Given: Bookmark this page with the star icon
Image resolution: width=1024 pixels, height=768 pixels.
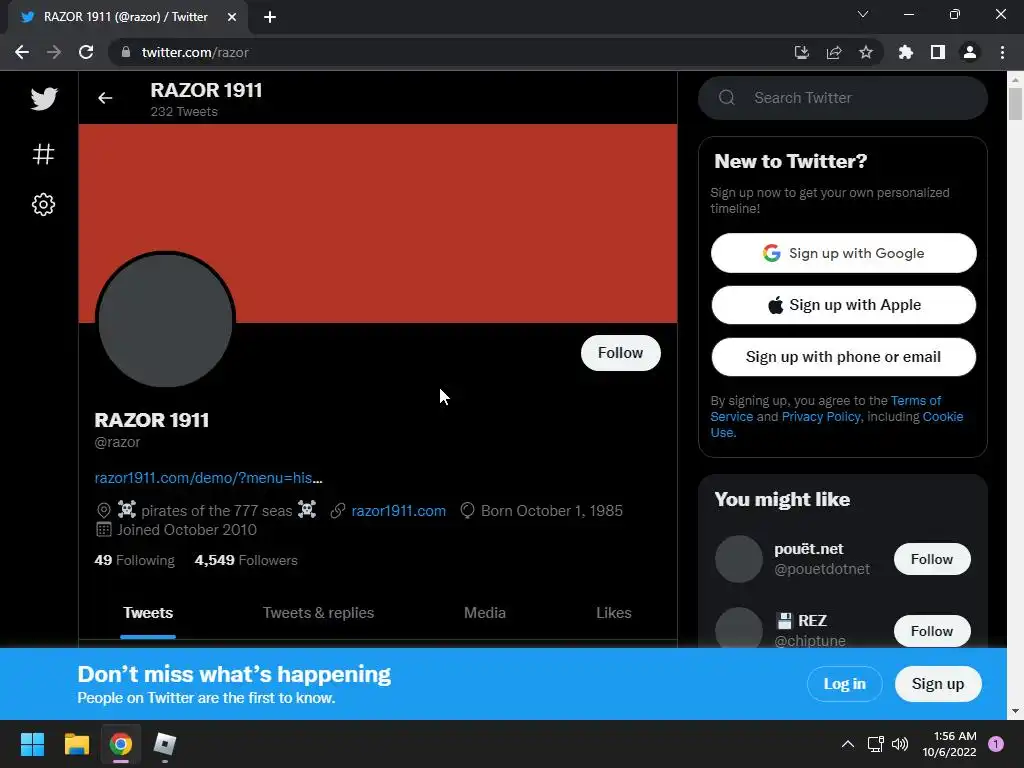Looking at the screenshot, I should click(x=866, y=52).
